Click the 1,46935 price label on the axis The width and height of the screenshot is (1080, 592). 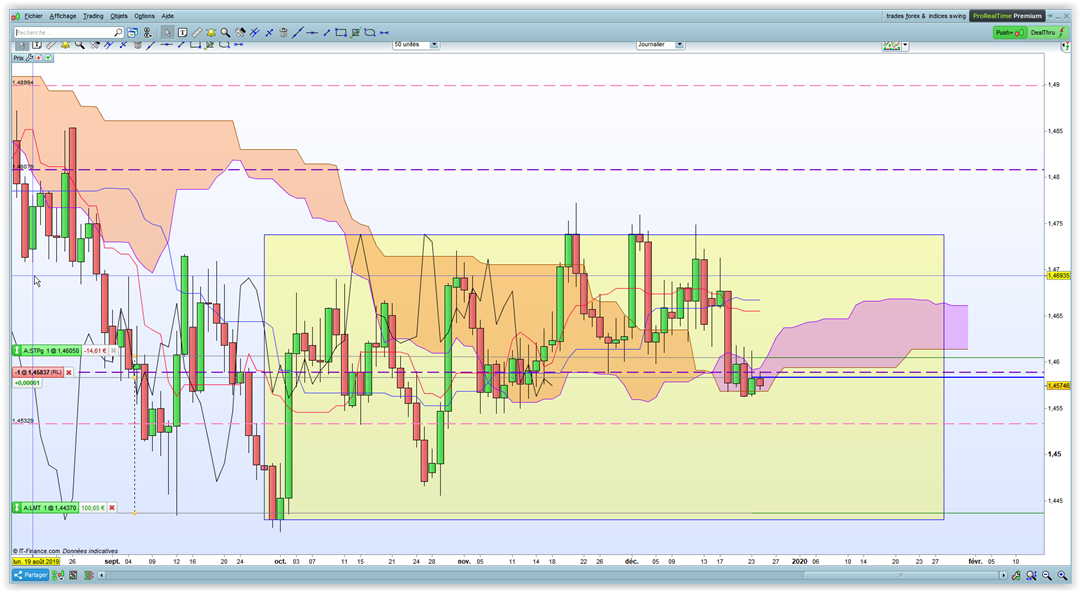(x=1058, y=275)
